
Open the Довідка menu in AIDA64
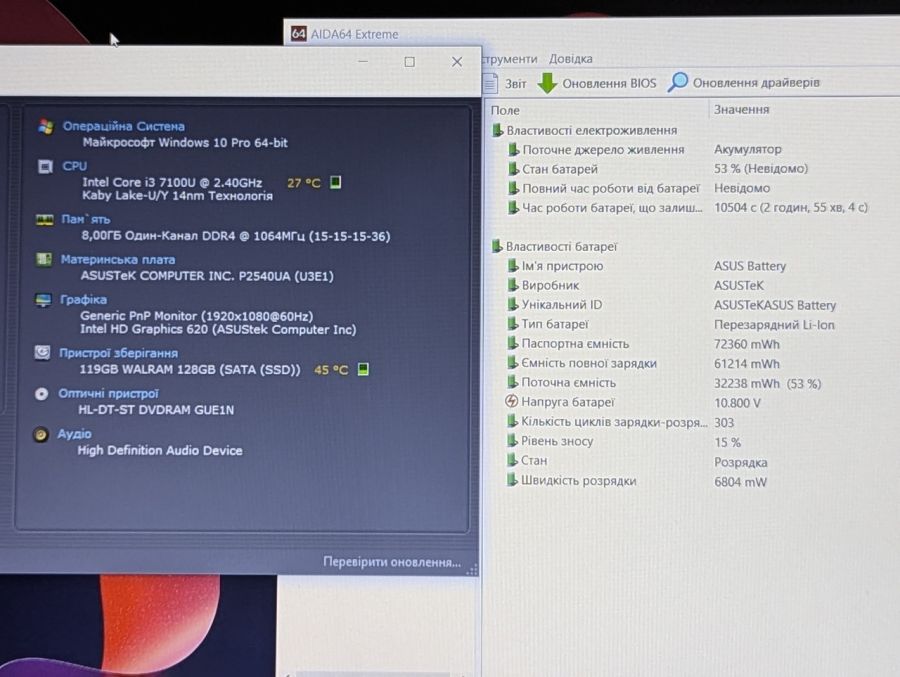point(571,59)
